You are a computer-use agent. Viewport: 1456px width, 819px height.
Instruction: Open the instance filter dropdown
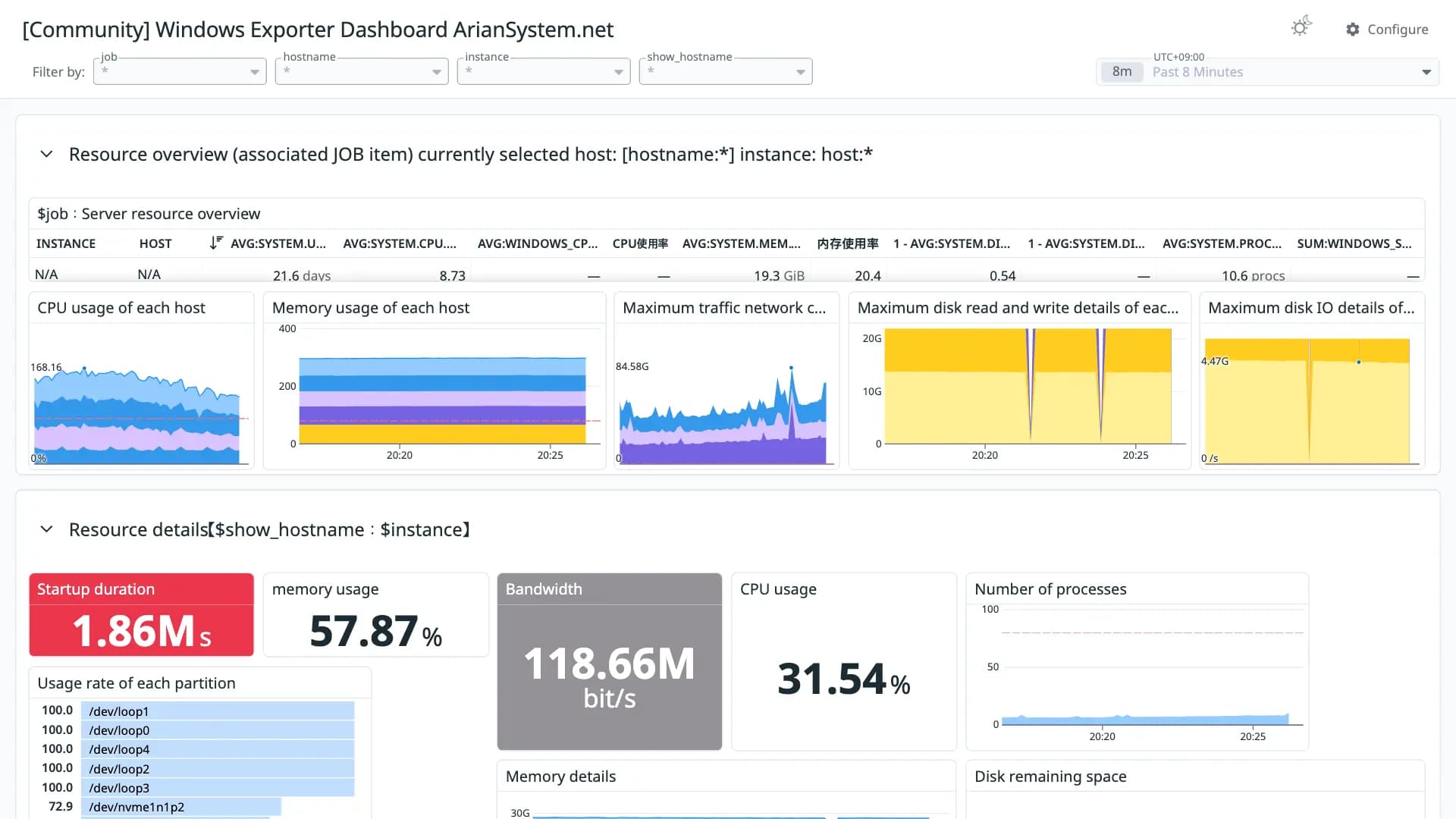coord(544,71)
